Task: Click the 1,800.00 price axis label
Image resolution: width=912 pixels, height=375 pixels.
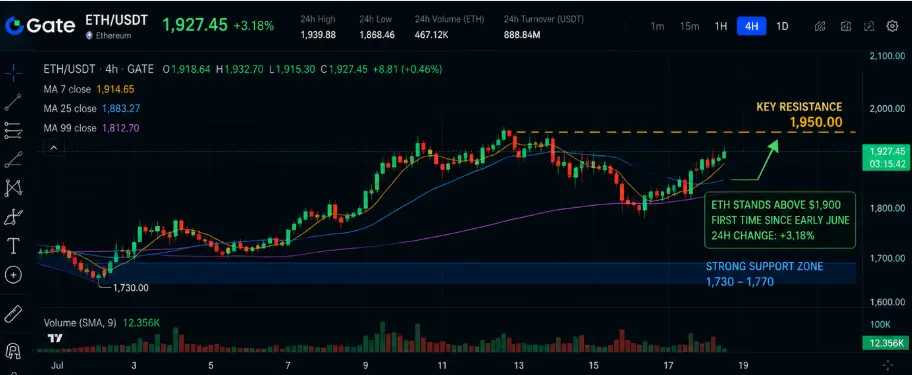Action: (x=887, y=208)
